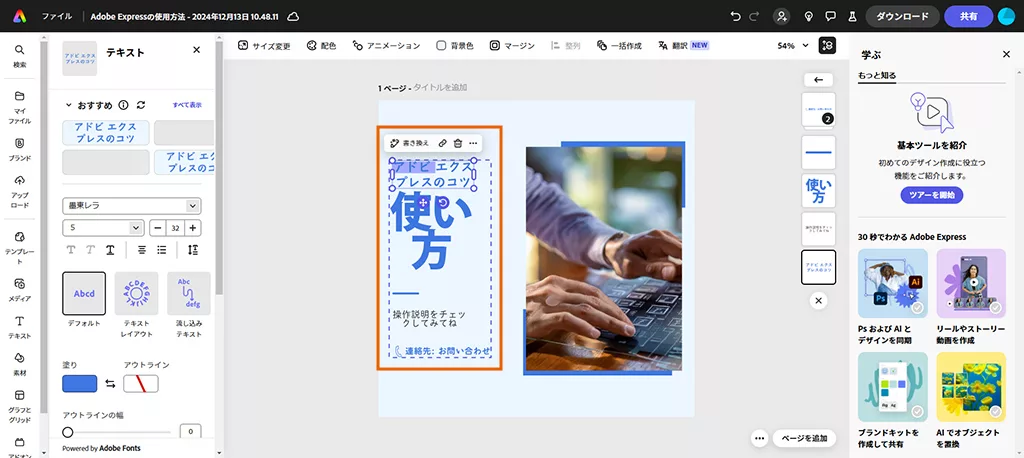Open the 検索 search tool in sidebar

coord(20,56)
